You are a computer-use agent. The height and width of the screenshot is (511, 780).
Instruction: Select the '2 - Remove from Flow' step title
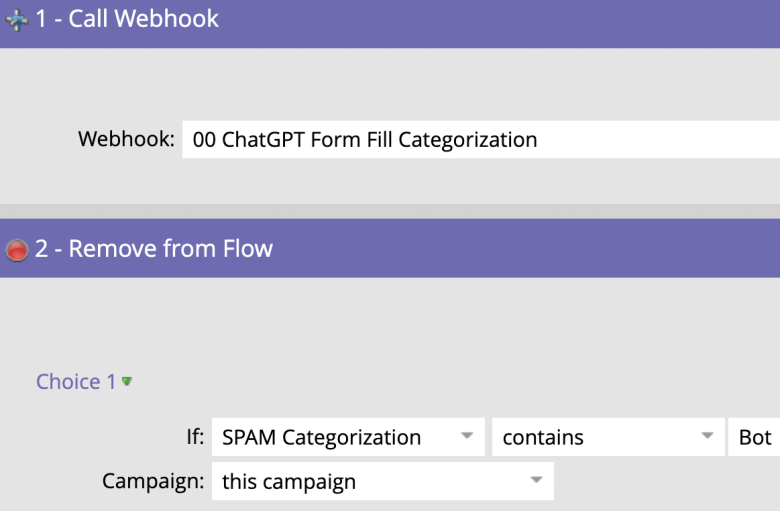click(154, 248)
